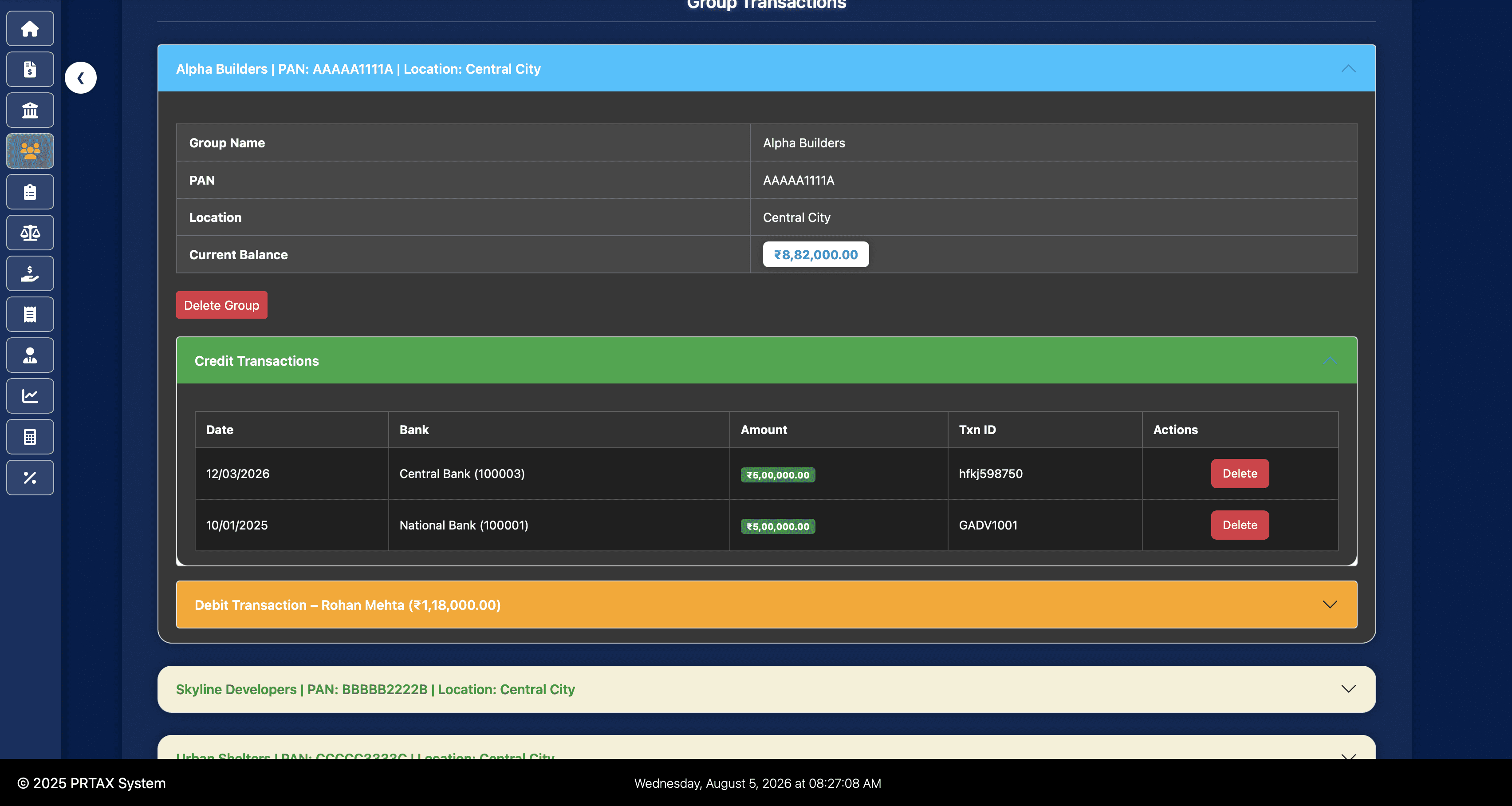Open the user person sidebar icon
Screen dimensions: 1512x806
30,355
